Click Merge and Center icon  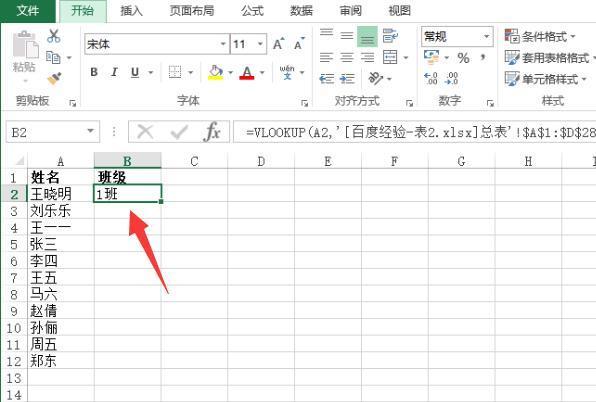[390, 57]
